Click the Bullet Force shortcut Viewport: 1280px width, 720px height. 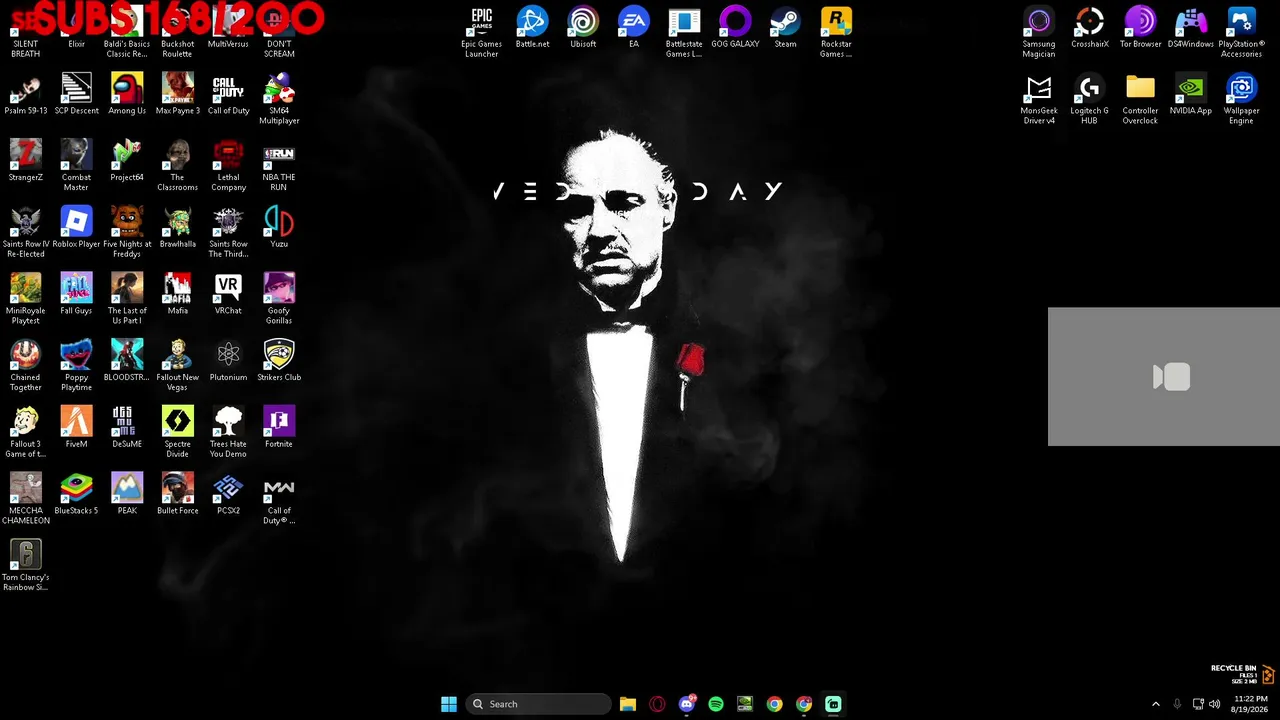(178, 495)
